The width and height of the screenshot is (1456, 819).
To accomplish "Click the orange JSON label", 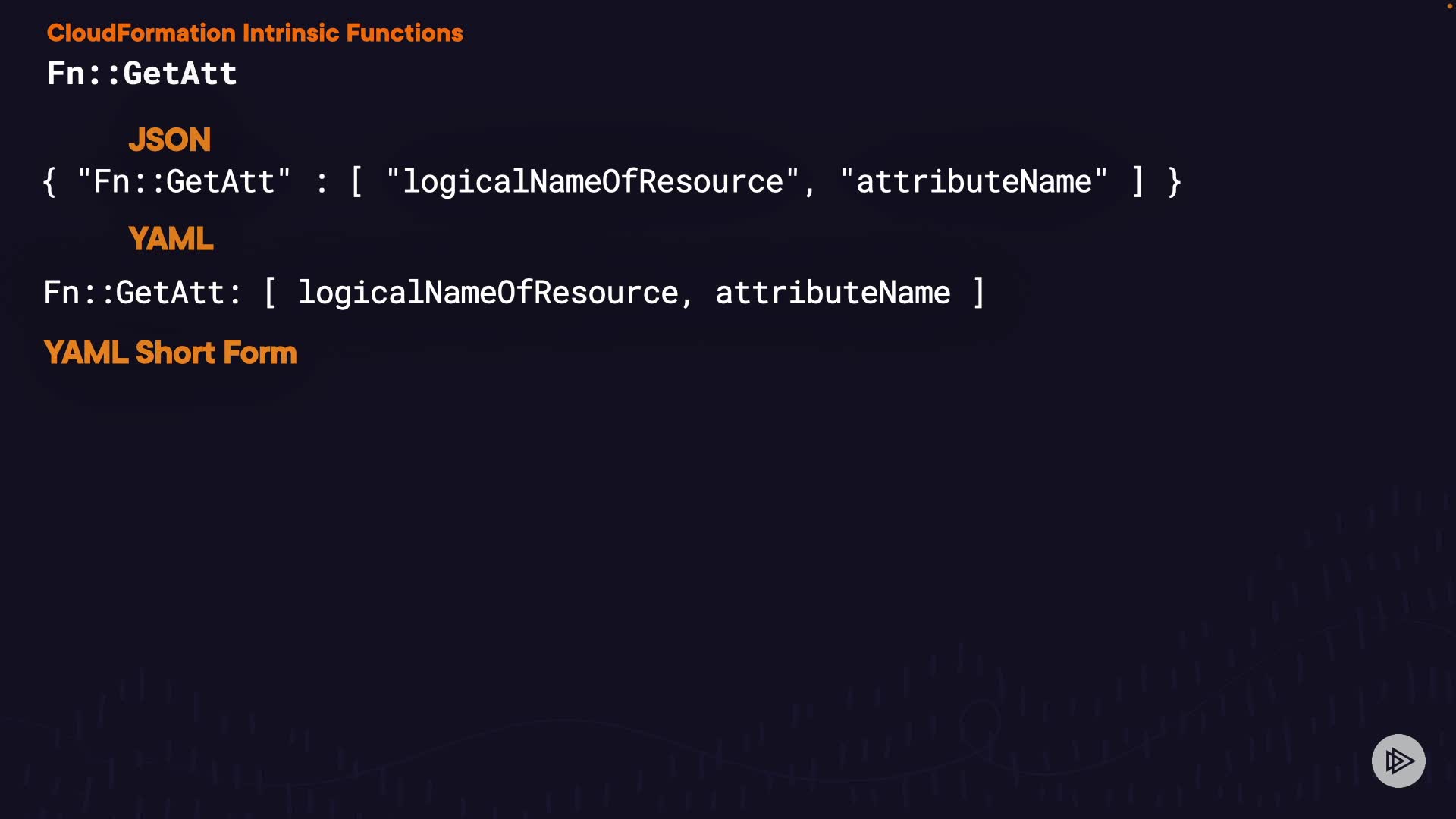I will [x=169, y=140].
